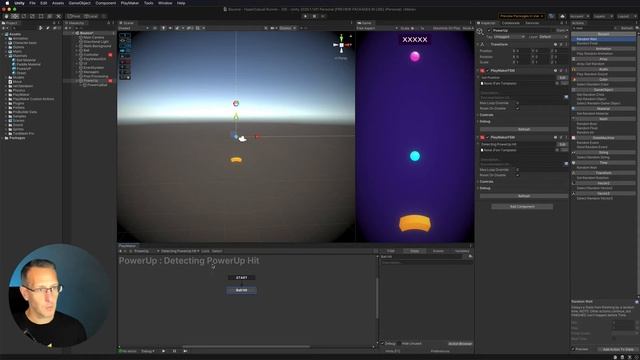This screenshot has height=360, width=640.
Task: Select Ball Material asset
Action: point(25,60)
